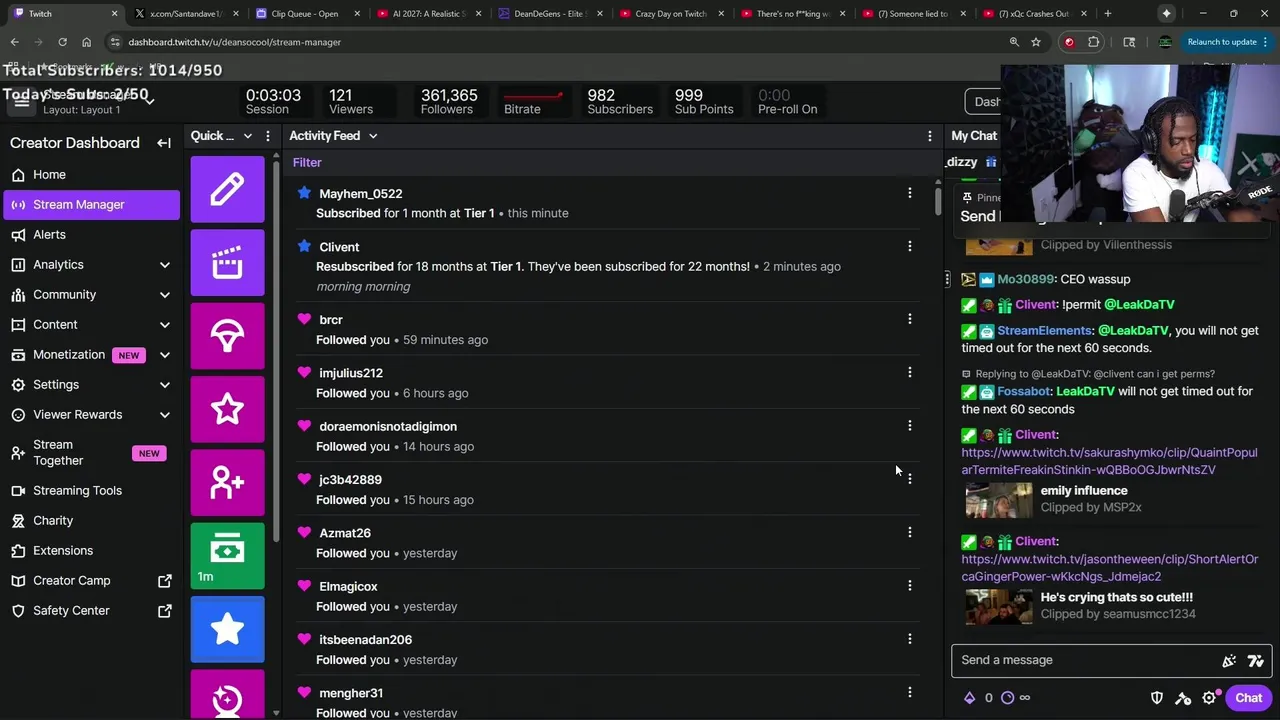Screen dimensions: 1280x720
Task: Open options menu for imjulius212 follow
Action: click(910, 372)
